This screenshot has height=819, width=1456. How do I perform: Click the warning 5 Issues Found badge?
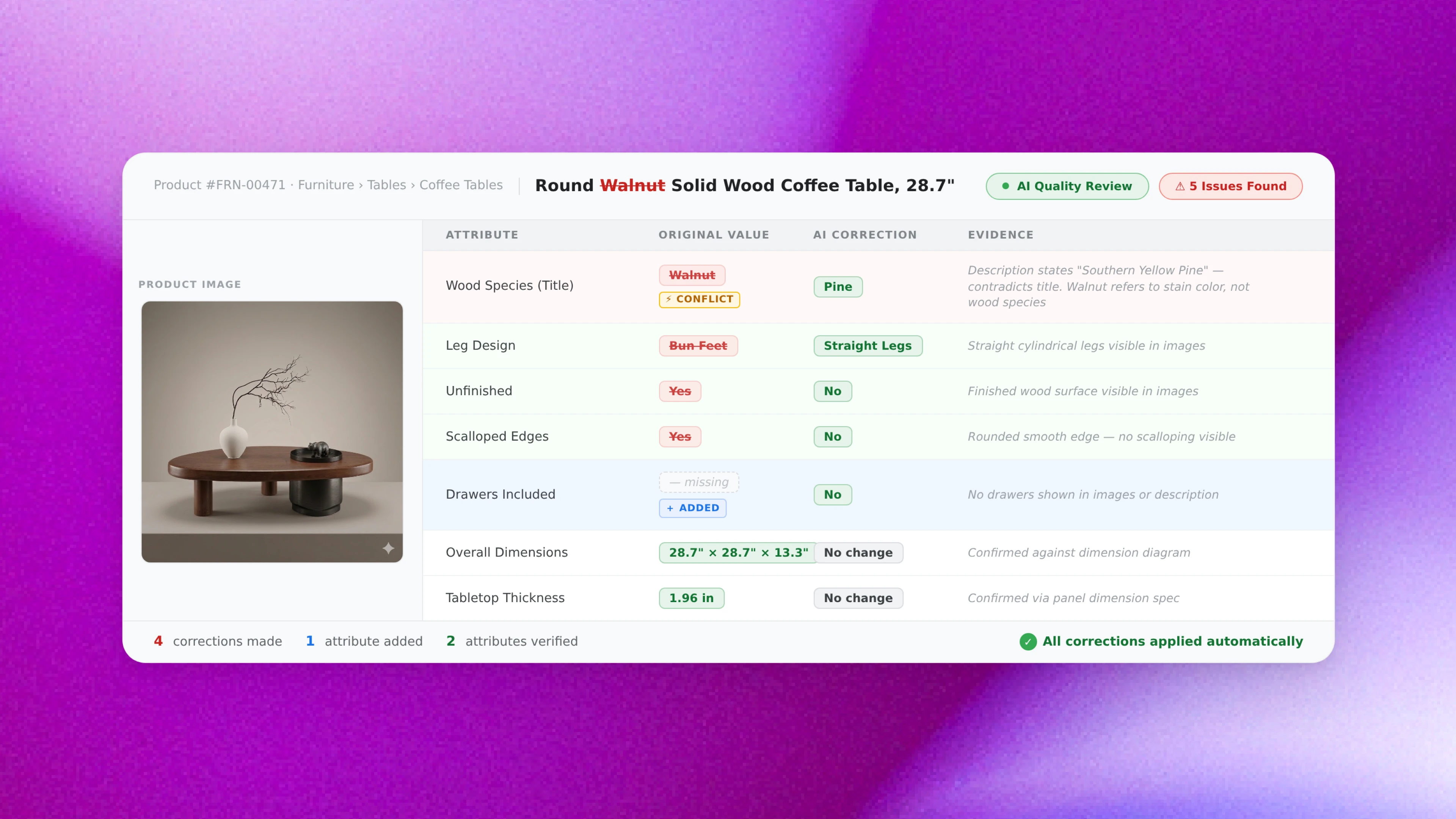[1230, 186]
